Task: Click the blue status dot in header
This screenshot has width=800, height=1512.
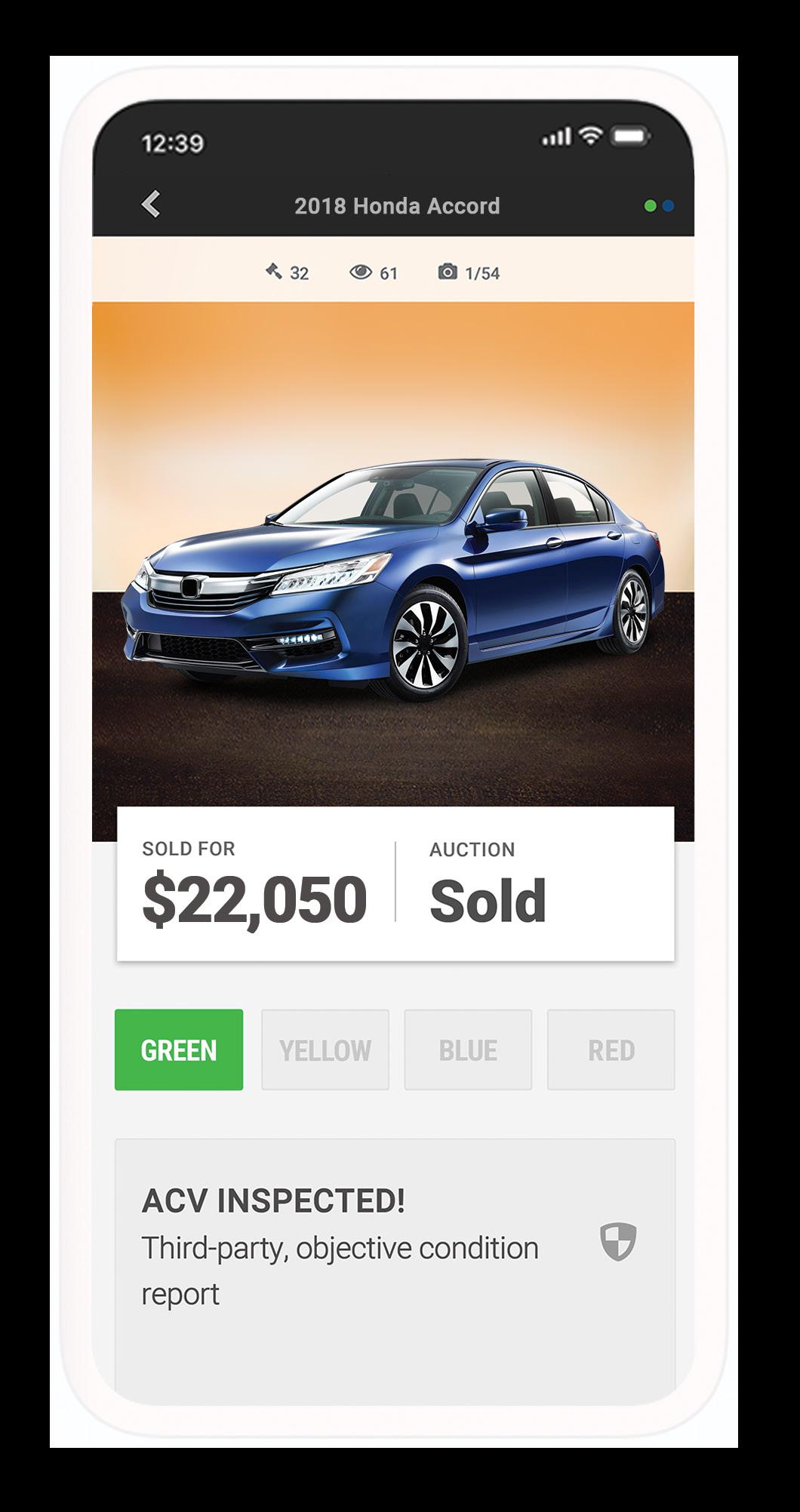Action: (x=668, y=206)
